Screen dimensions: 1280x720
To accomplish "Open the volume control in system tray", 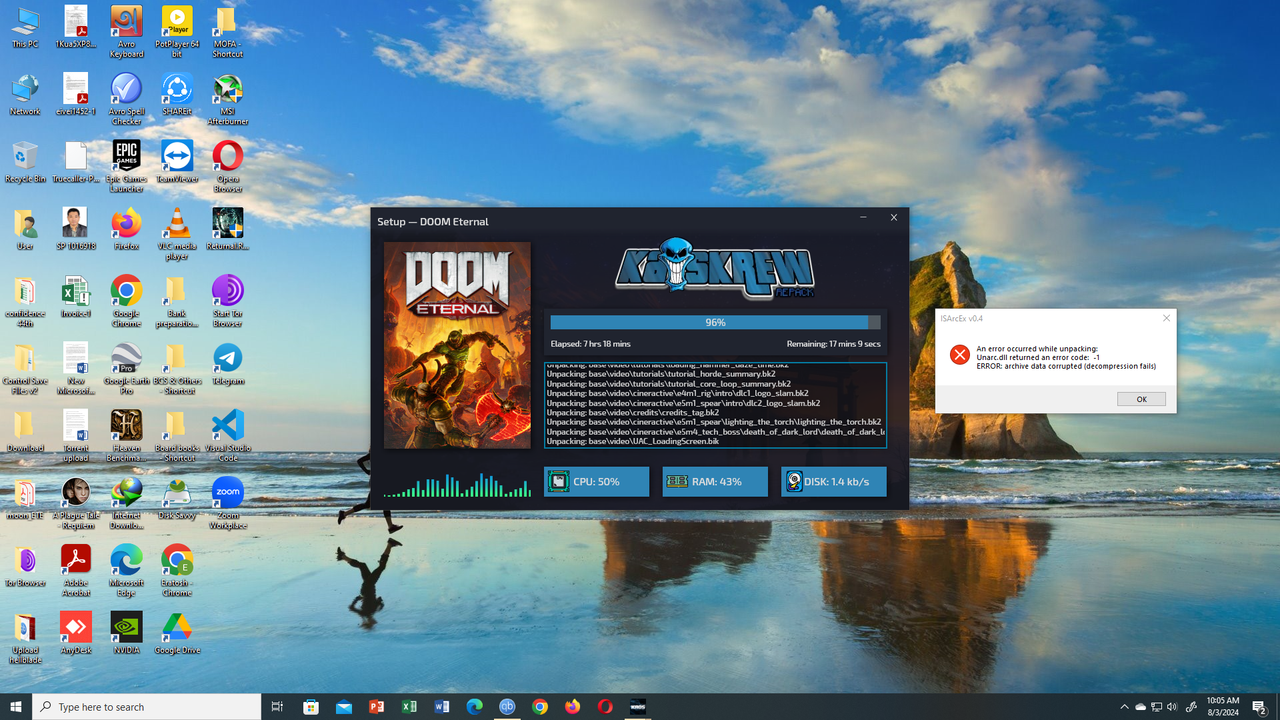I will (x=1172, y=707).
